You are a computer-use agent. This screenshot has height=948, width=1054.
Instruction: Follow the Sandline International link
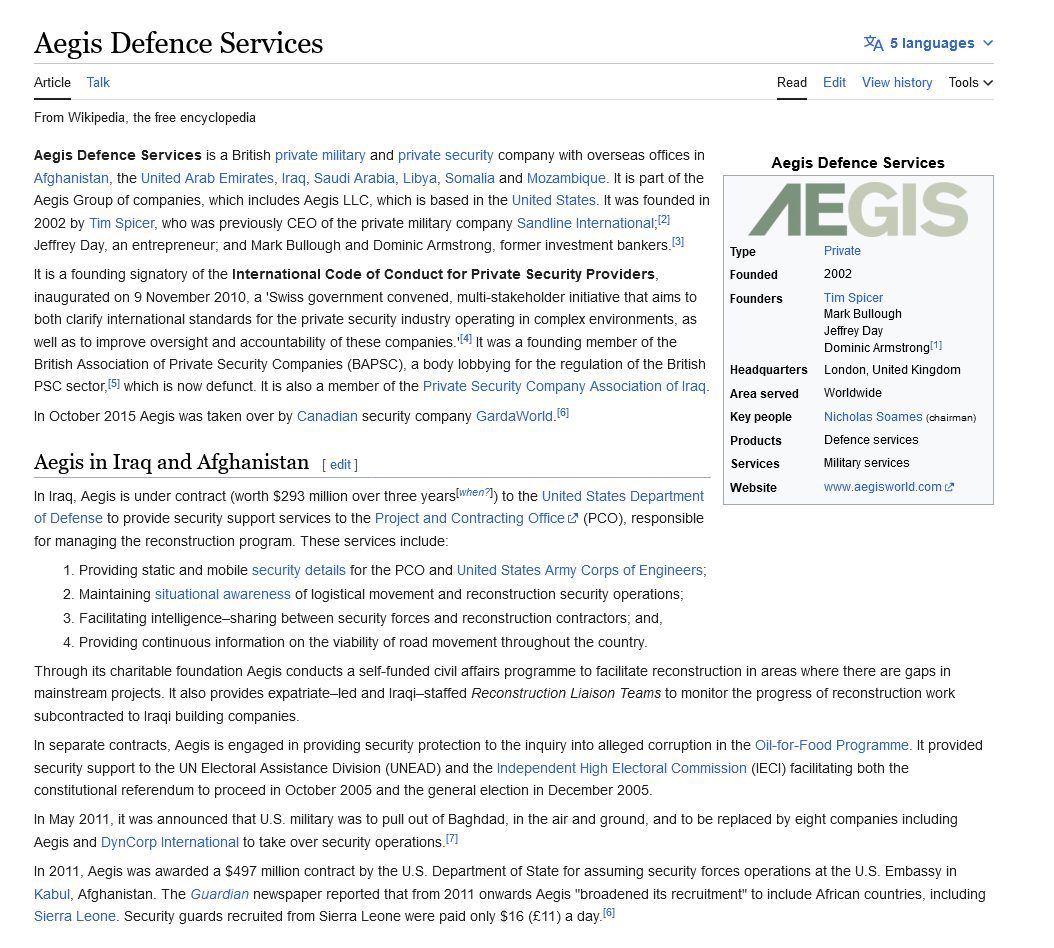(585, 223)
